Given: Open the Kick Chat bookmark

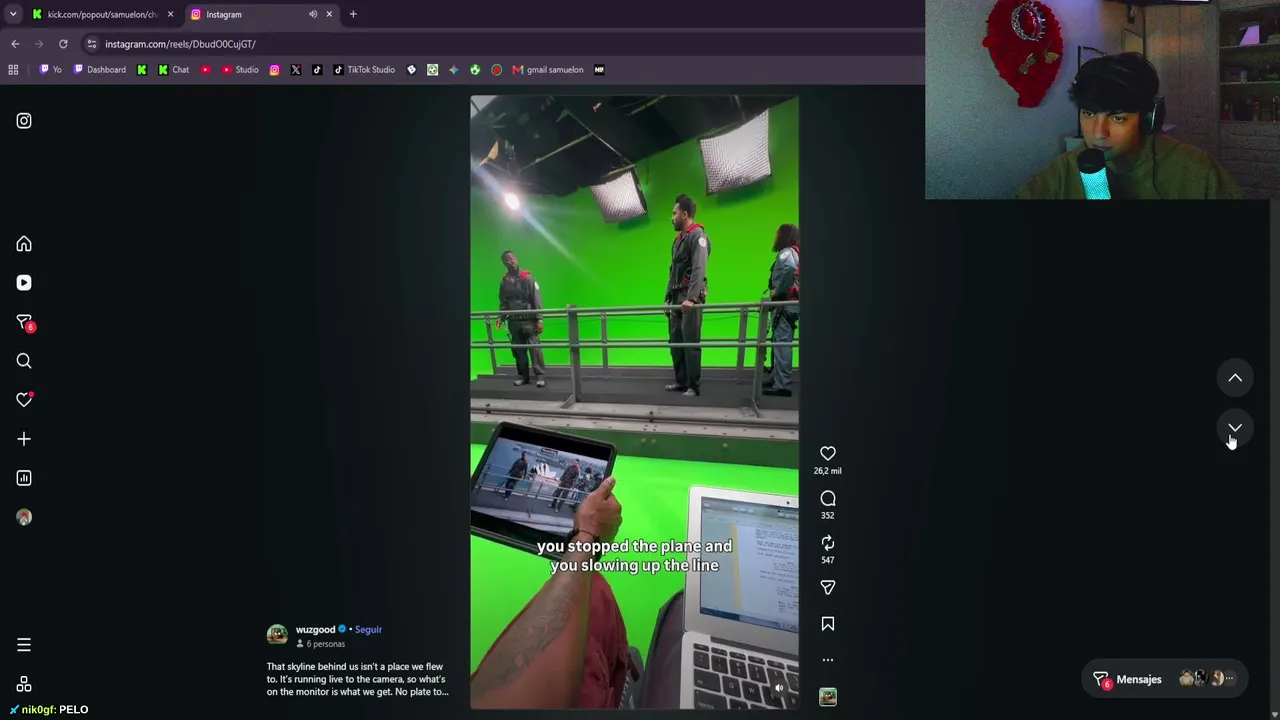Looking at the screenshot, I should tap(173, 70).
